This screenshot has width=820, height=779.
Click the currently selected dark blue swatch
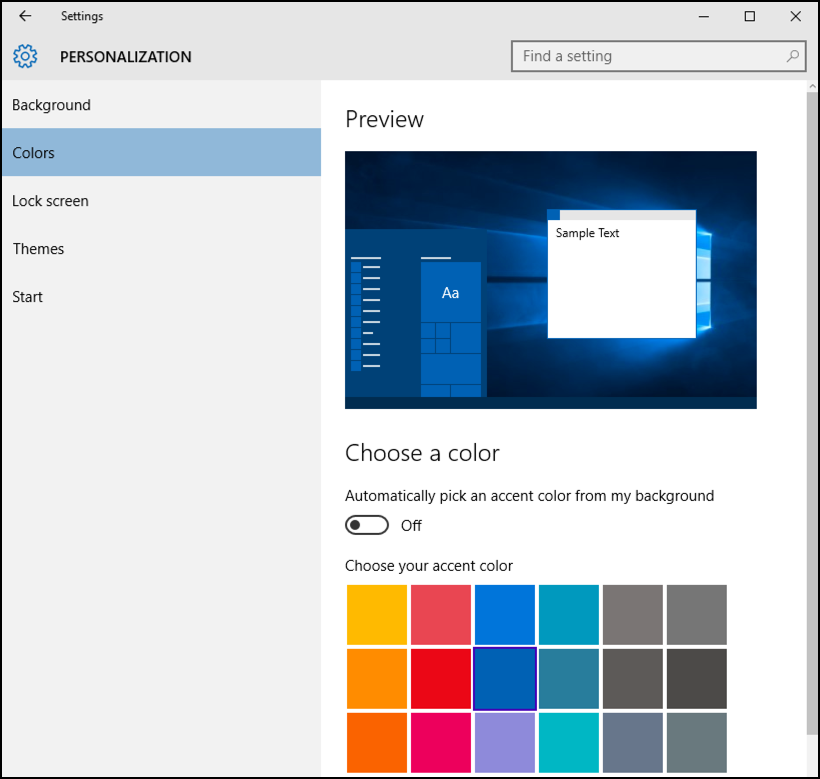504,678
